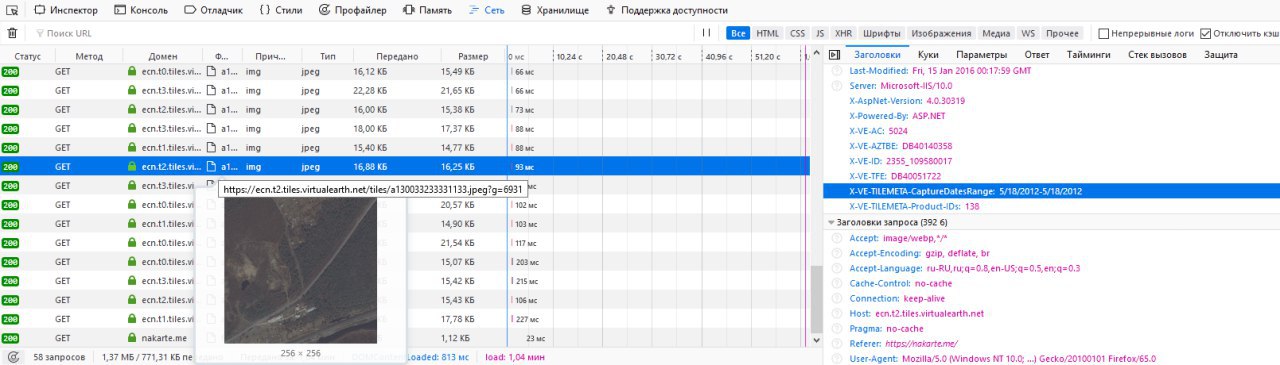The width and height of the screenshot is (1280, 365).
Task: Select the Заголовки details tab
Action: [x=876, y=54]
